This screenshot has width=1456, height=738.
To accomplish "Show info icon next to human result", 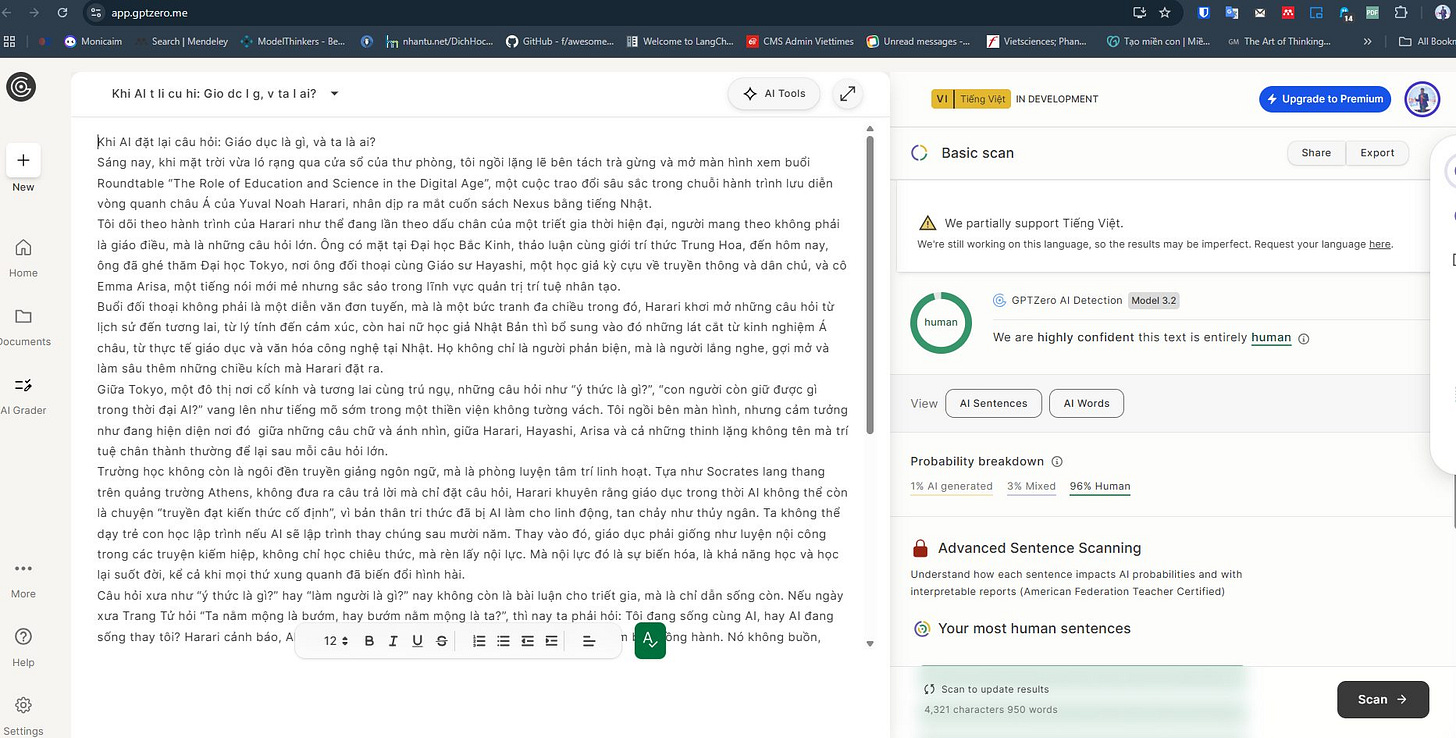I will tap(1303, 338).
